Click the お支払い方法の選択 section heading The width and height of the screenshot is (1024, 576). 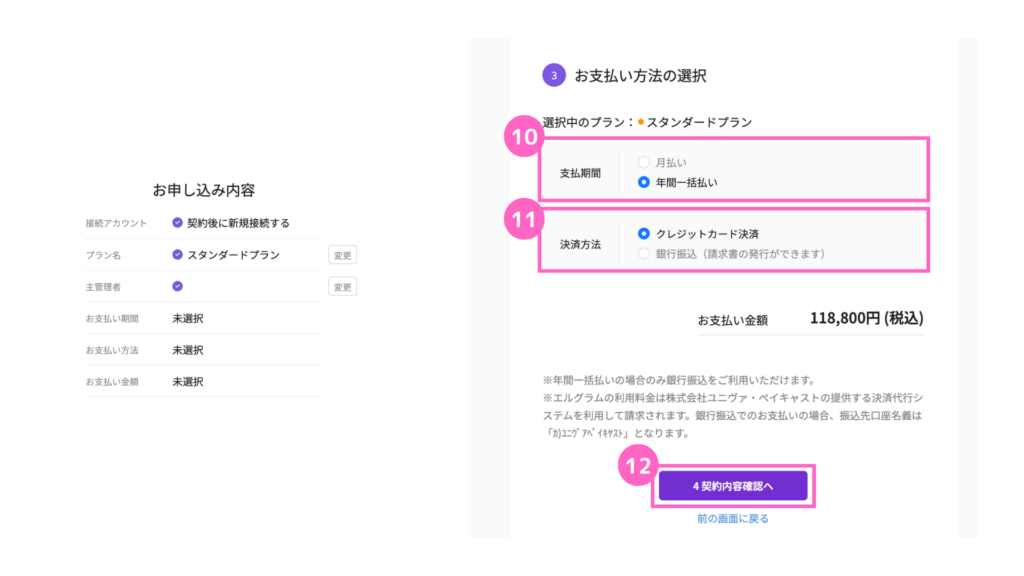tap(640, 75)
